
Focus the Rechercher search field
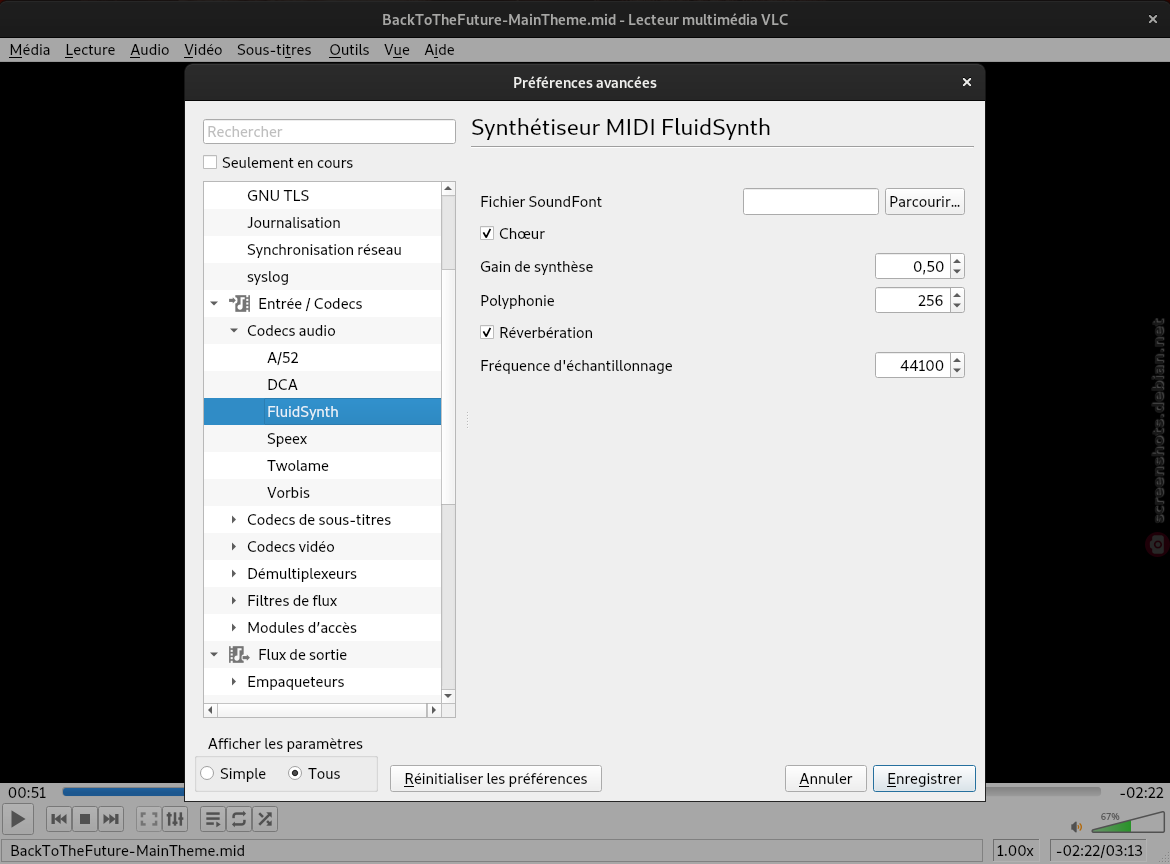point(329,131)
